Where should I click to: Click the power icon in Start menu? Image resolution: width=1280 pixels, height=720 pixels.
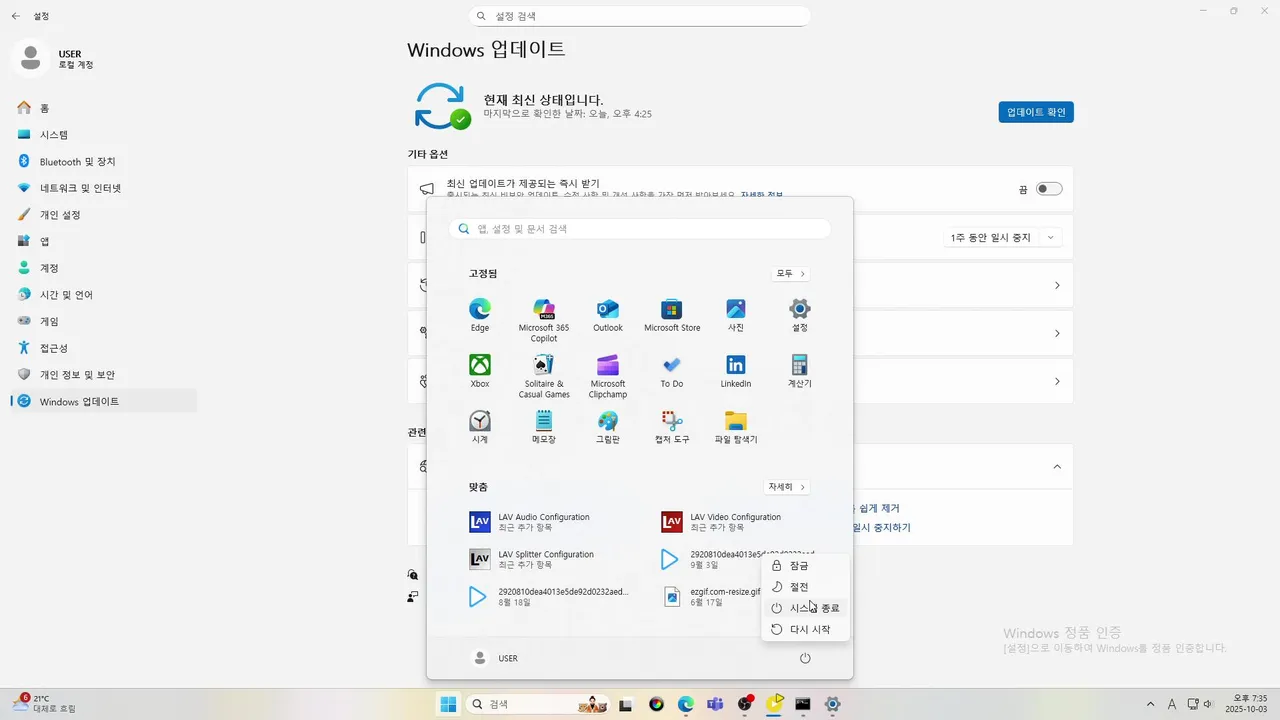click(805, 658)
